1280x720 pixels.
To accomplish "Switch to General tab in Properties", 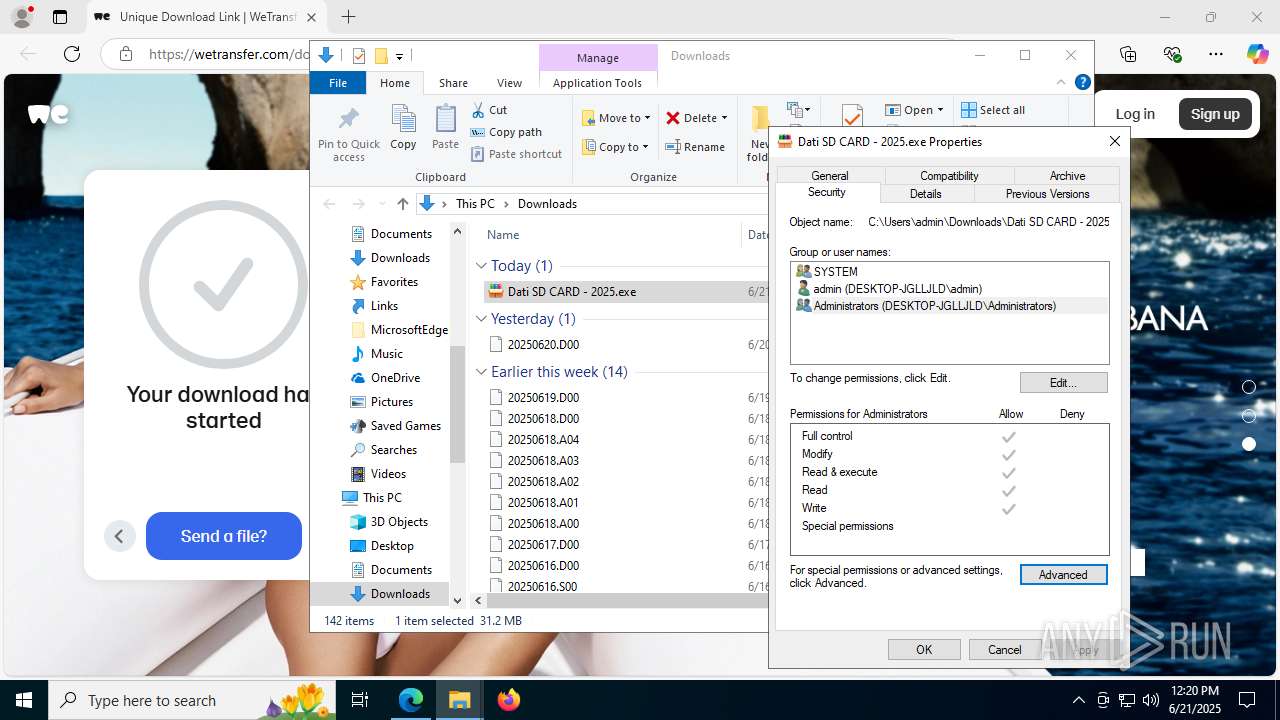I will click(x=830, y=176).
